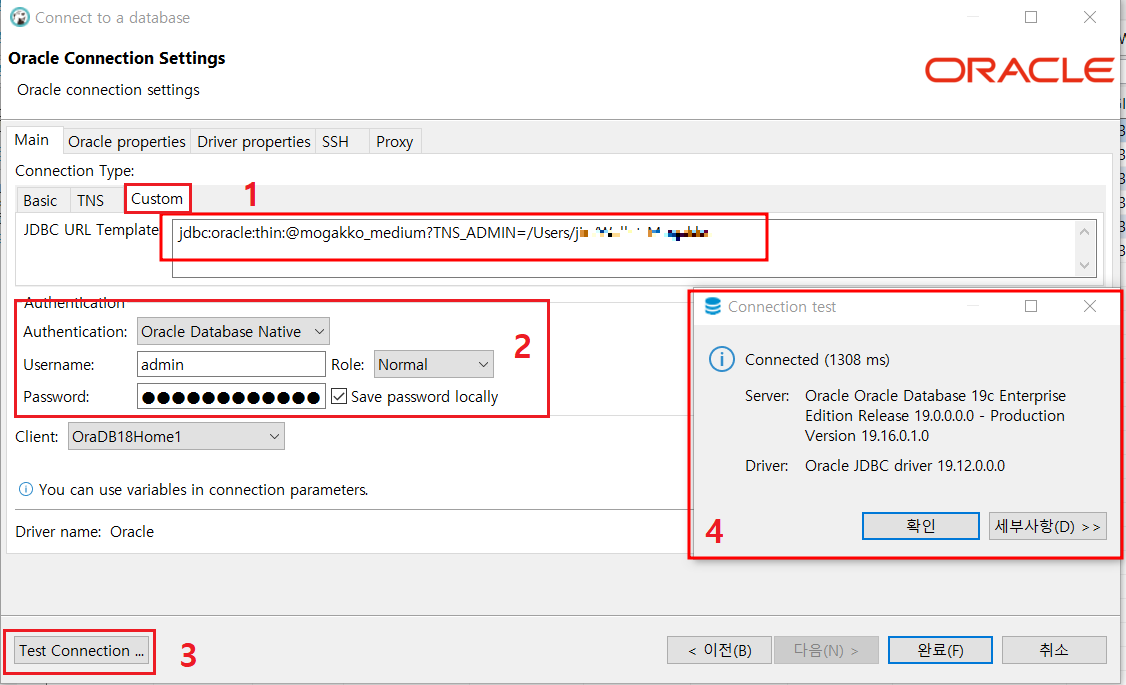1126x685 pixels.
Task: Click the info icon beside variables hint
Action: tap(26, 490)
